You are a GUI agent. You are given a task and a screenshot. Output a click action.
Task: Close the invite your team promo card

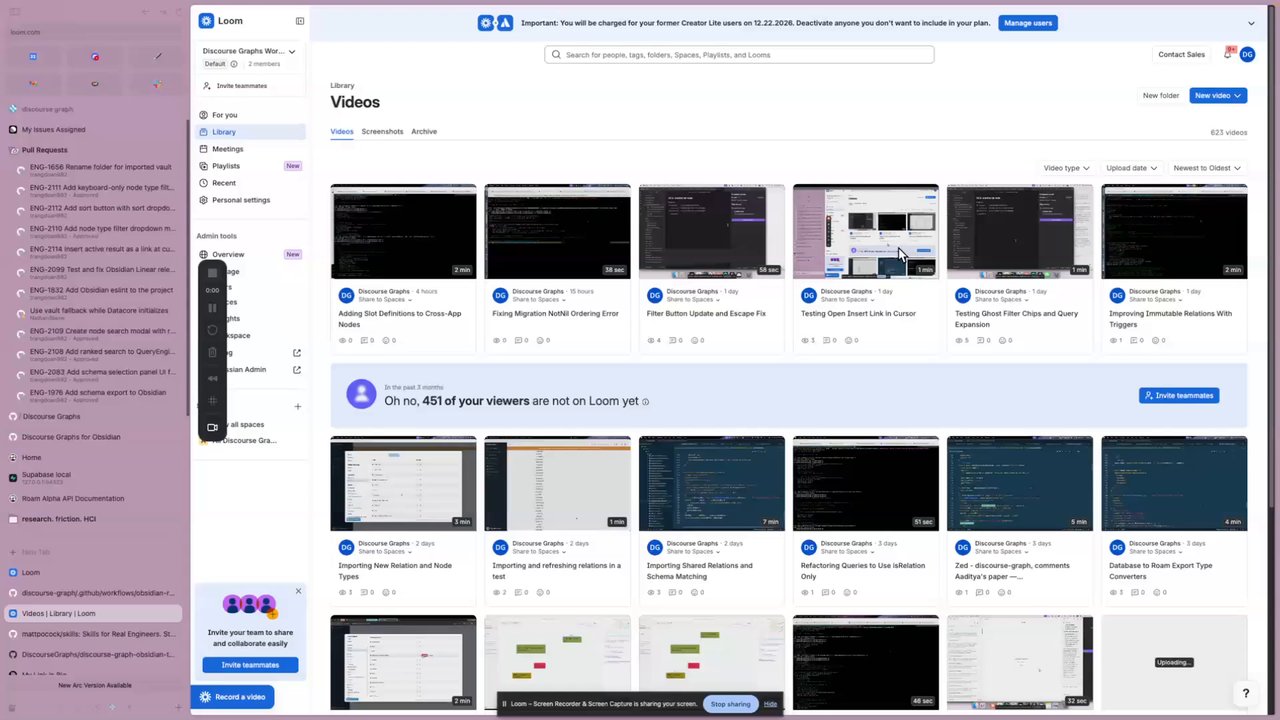pos(298,591)
